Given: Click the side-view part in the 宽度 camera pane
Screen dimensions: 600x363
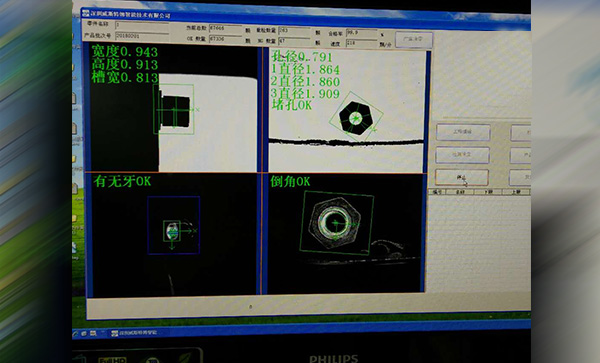Looking at the screenshot, I should click(175, 111).
